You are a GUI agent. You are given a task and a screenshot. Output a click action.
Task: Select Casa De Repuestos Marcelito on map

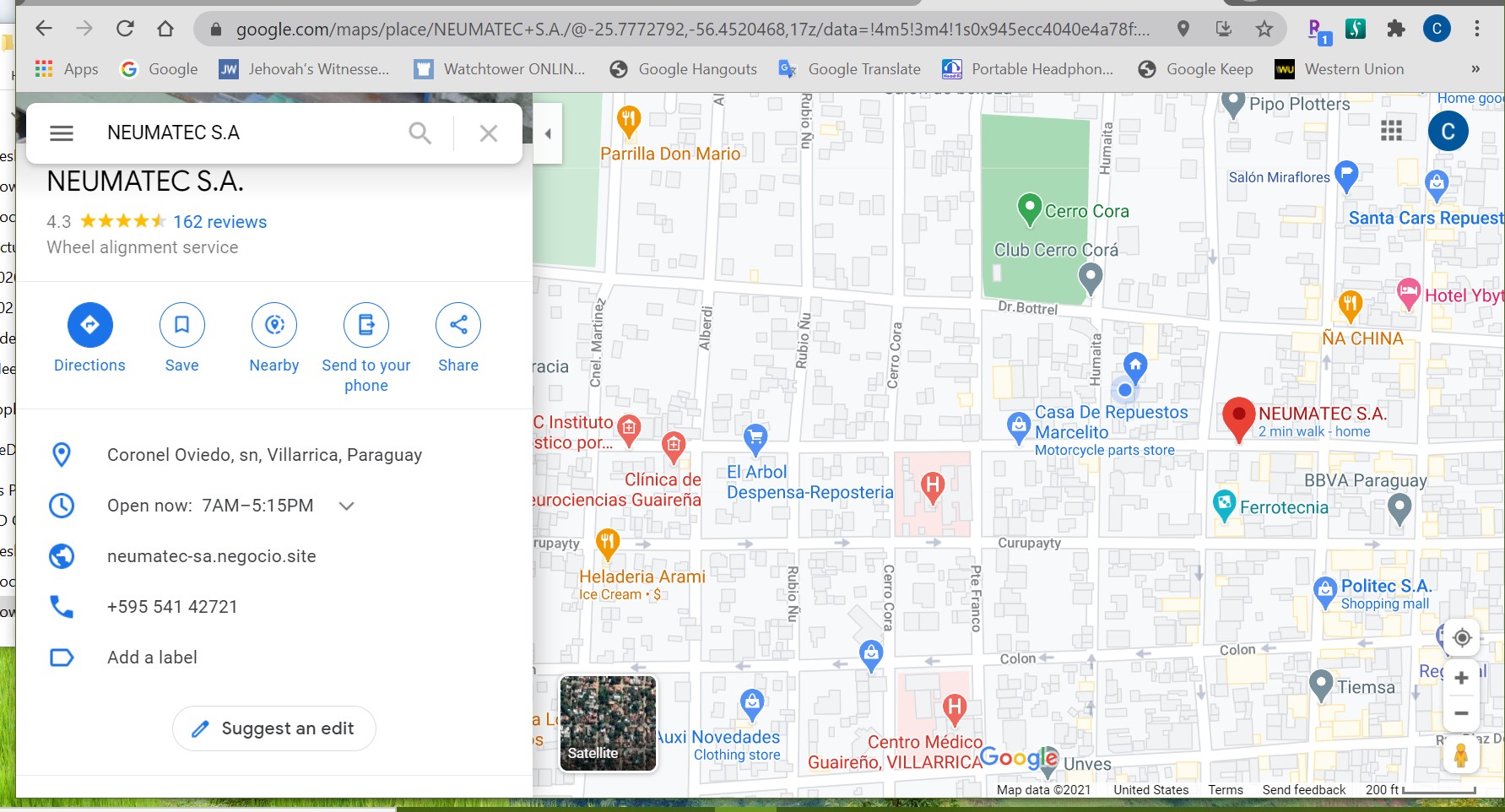(x=1019, y=428)
